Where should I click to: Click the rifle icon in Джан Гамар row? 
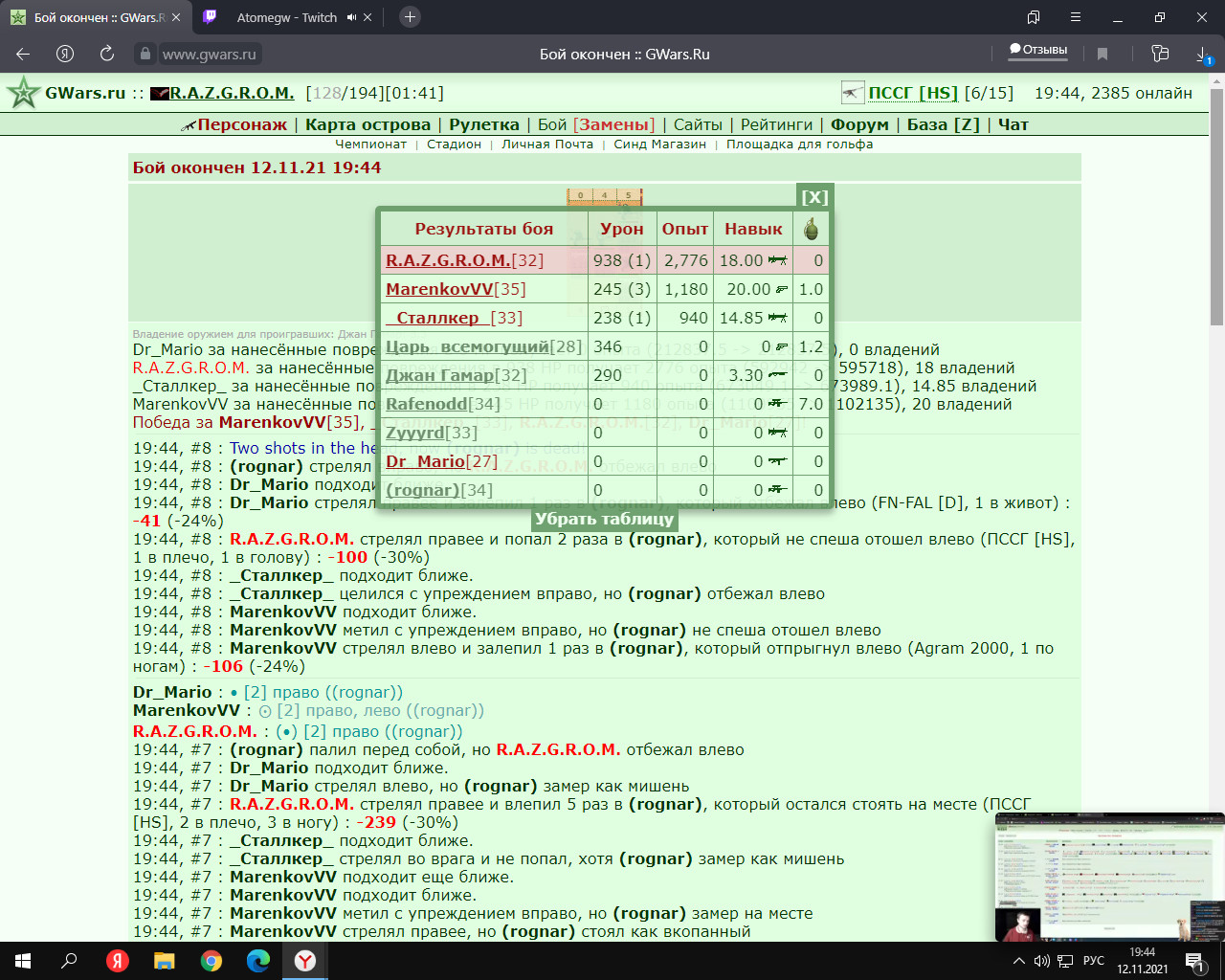[x=777, y=375]
